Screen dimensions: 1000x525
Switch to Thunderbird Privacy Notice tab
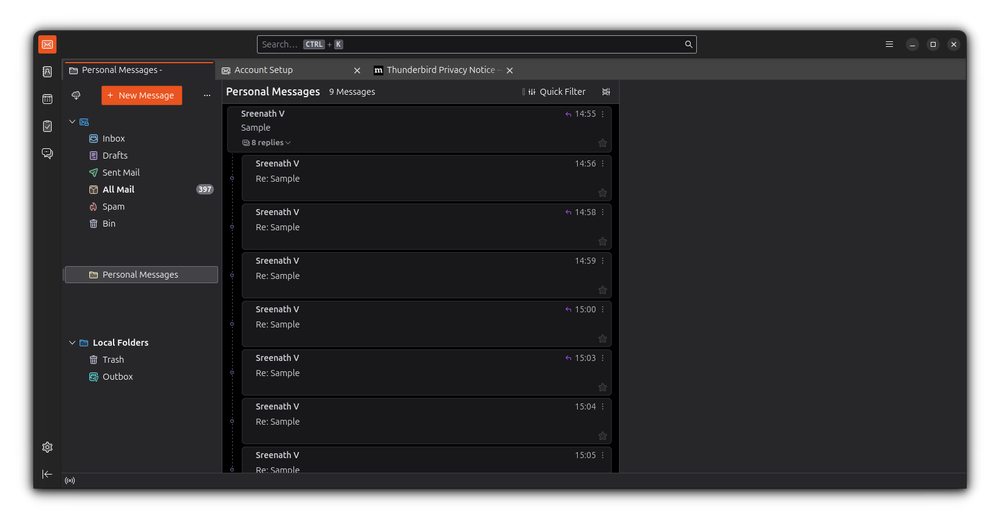[x=440, y=70]
